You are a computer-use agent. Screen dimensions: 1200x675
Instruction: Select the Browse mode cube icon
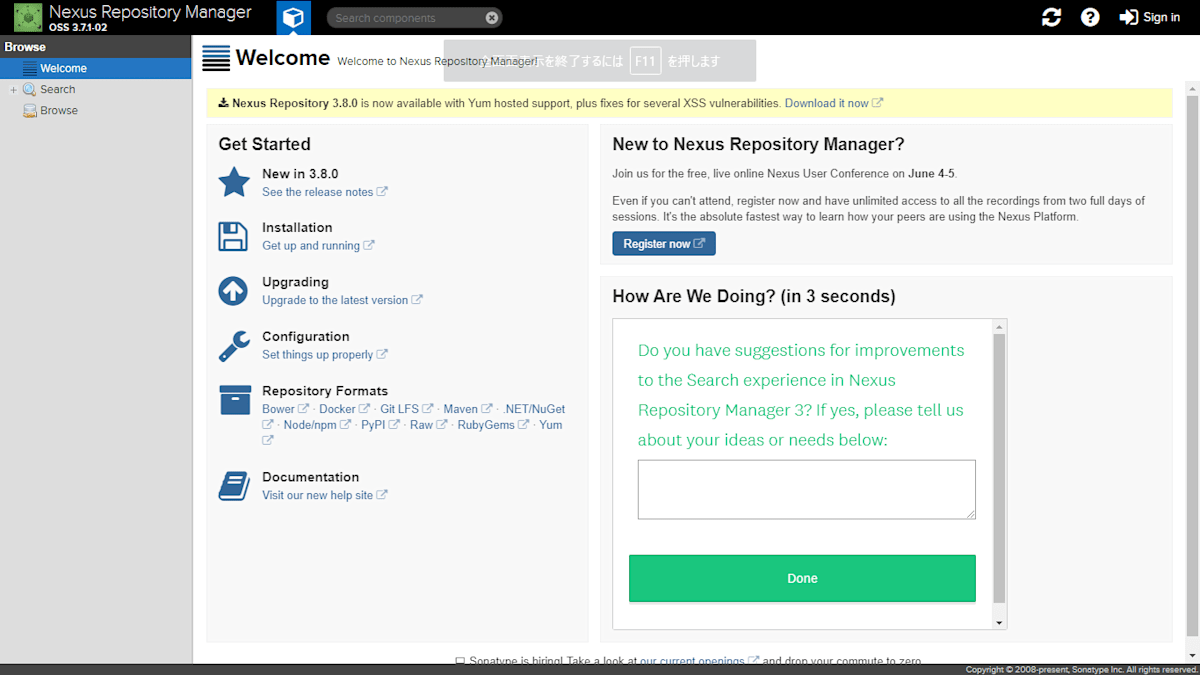(293, 16)
